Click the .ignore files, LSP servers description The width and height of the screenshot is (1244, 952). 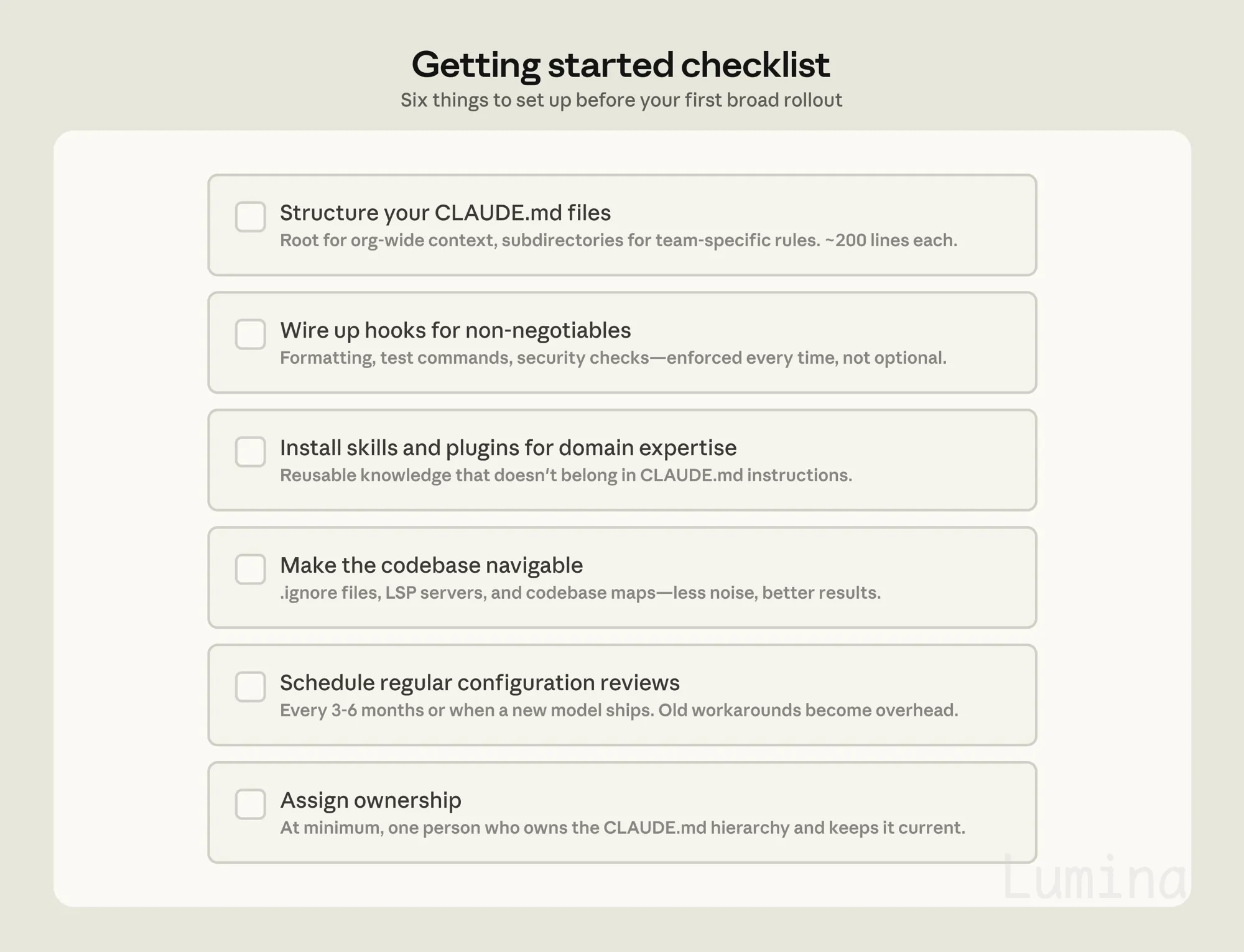point(580,593)
